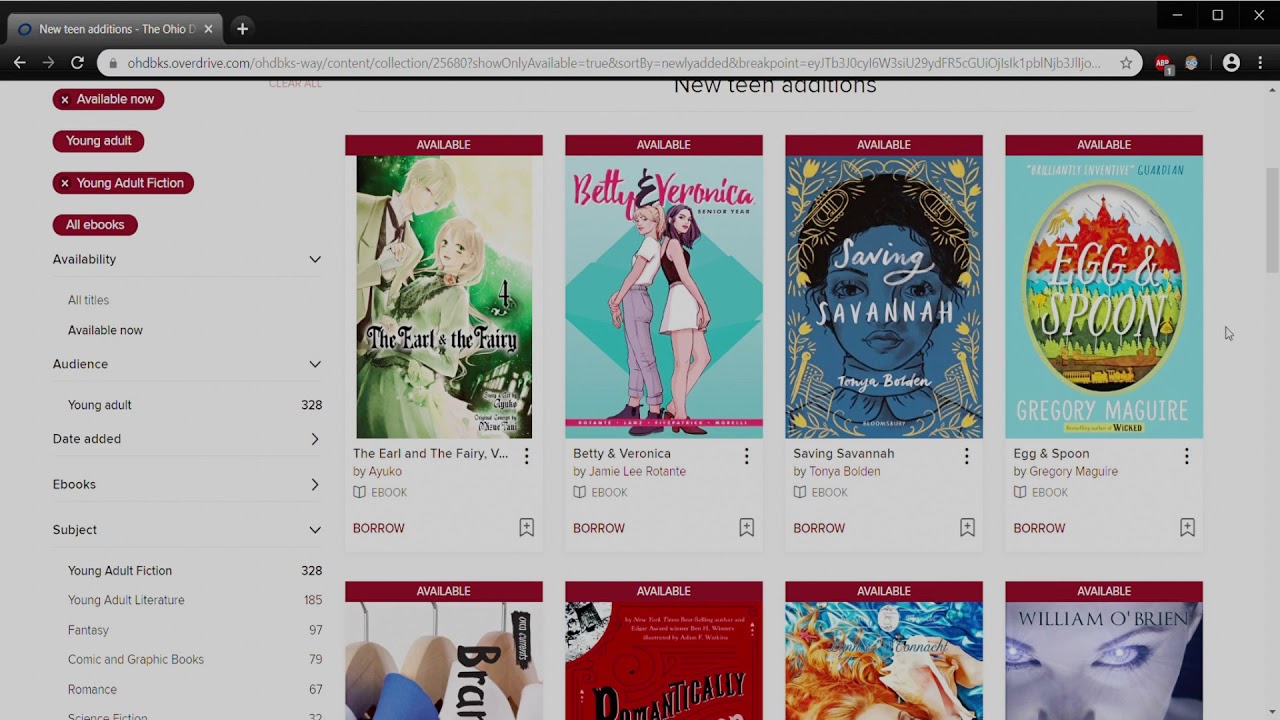1280x720 pixels.
Task: Add The Earl and The Fairy to wish list
Action: point(526,528)
